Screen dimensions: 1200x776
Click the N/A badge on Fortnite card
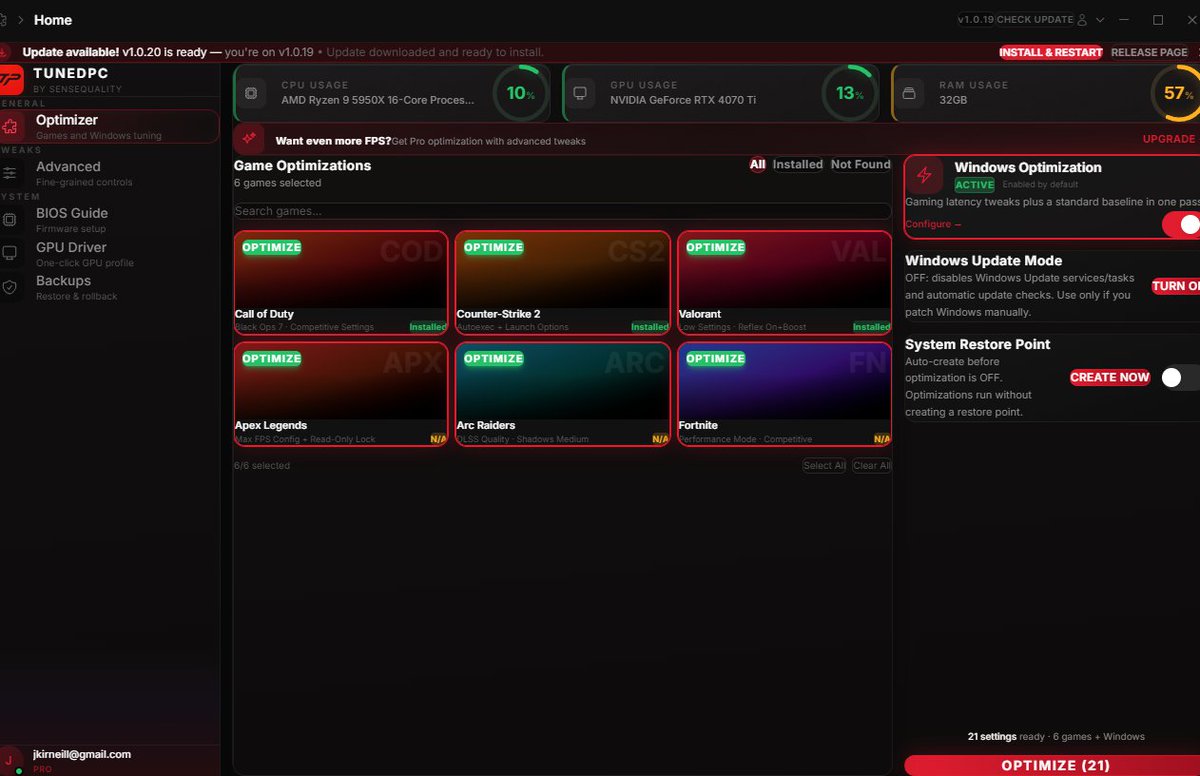coord(882,439)
